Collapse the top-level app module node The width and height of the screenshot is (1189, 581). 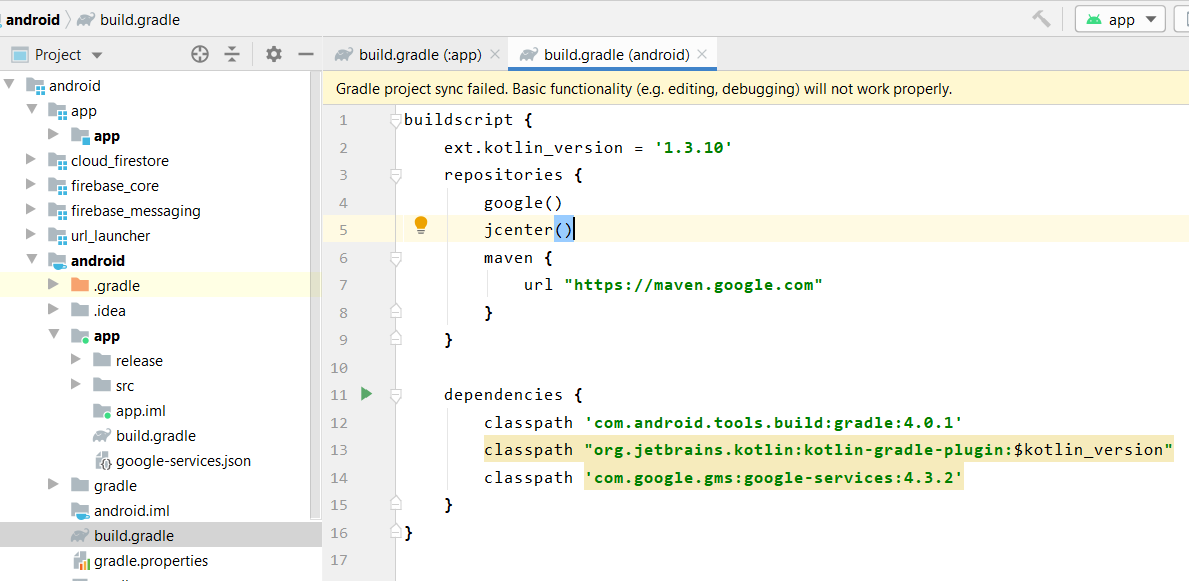click(32, 110)
